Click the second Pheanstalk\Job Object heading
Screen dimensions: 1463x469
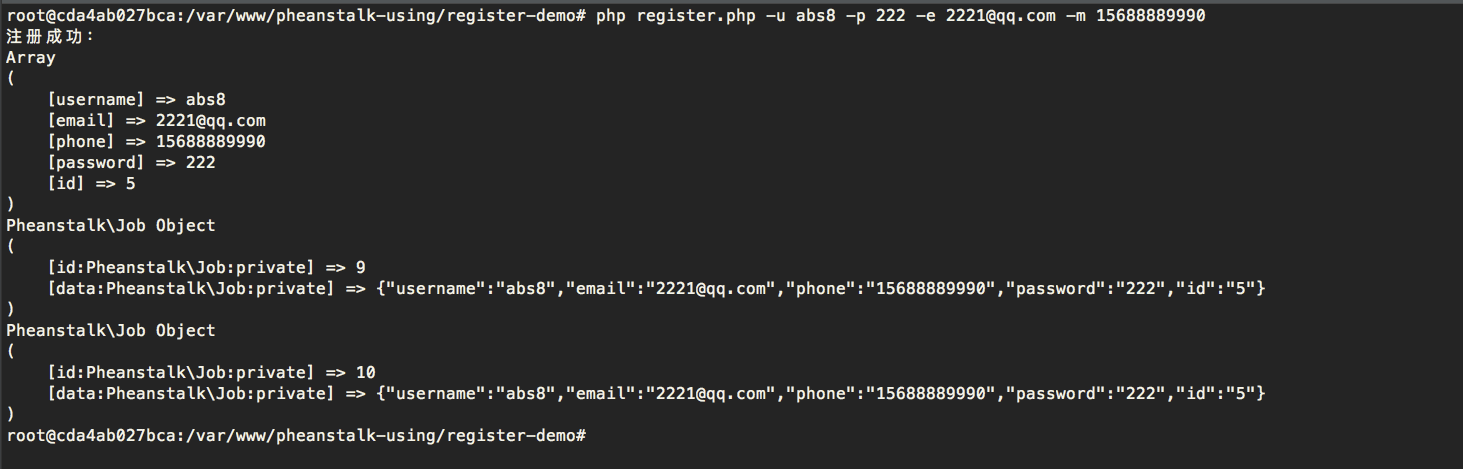(x=111, y=331)
